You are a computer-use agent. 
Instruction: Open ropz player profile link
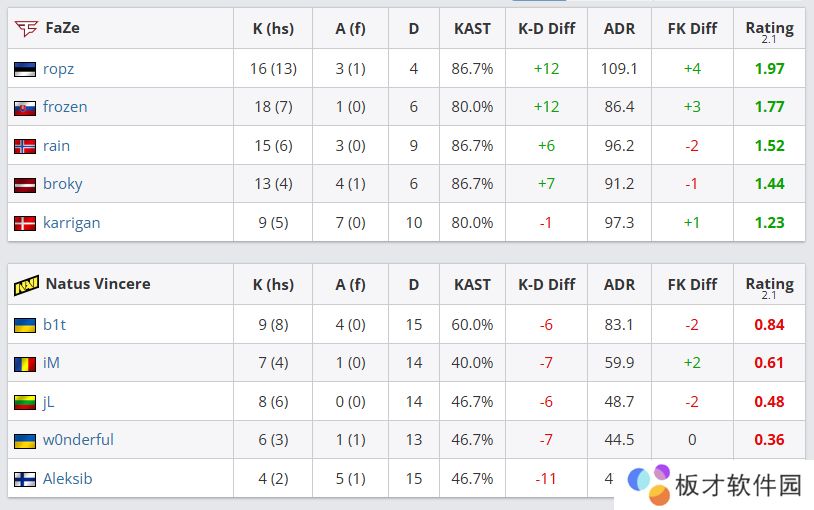[58, 69]
